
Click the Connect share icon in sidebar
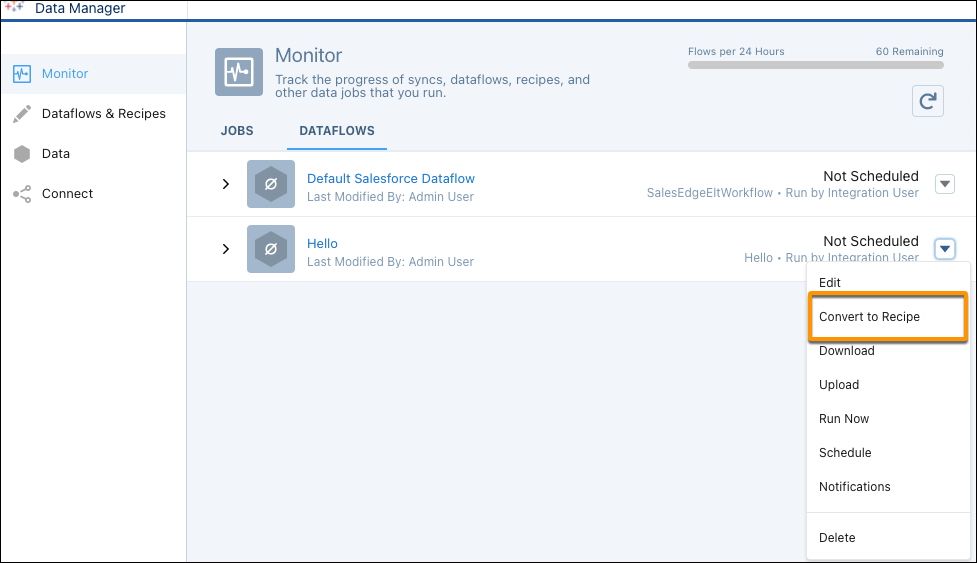[x=22, y=194]
